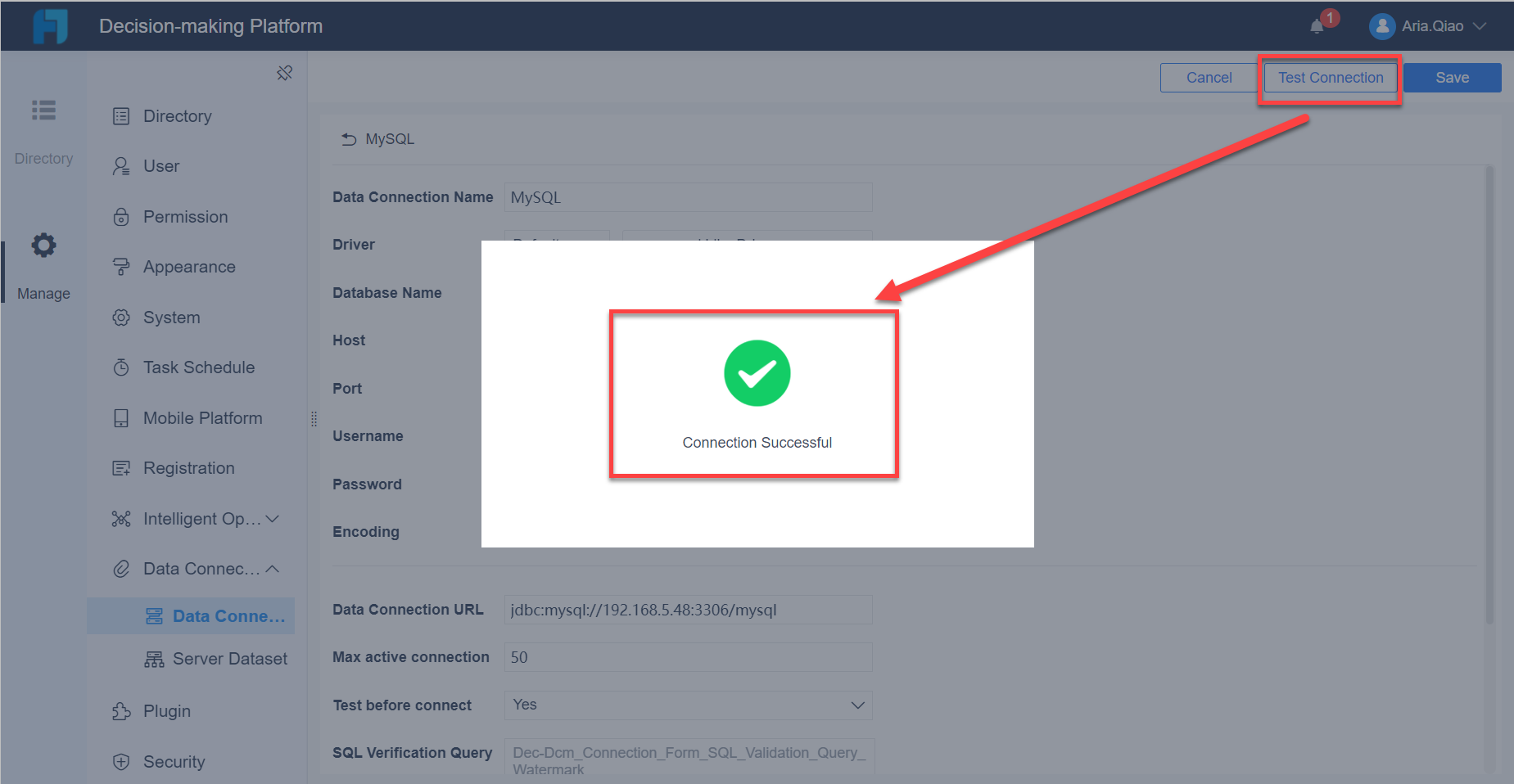This screenshot has height=784, width=1514.
Task: Click the Task Schedule clock icon
Action: 121,367
